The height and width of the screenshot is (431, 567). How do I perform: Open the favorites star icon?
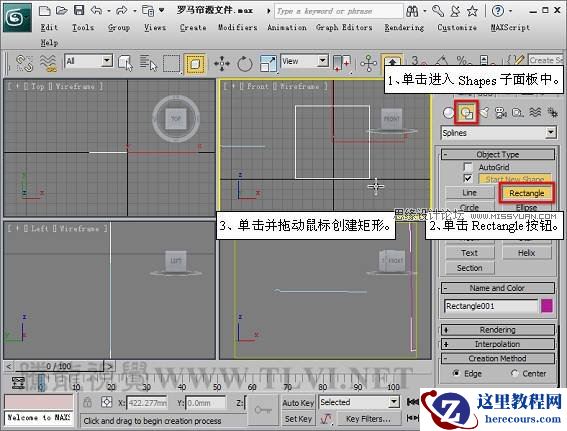(472, 11)
